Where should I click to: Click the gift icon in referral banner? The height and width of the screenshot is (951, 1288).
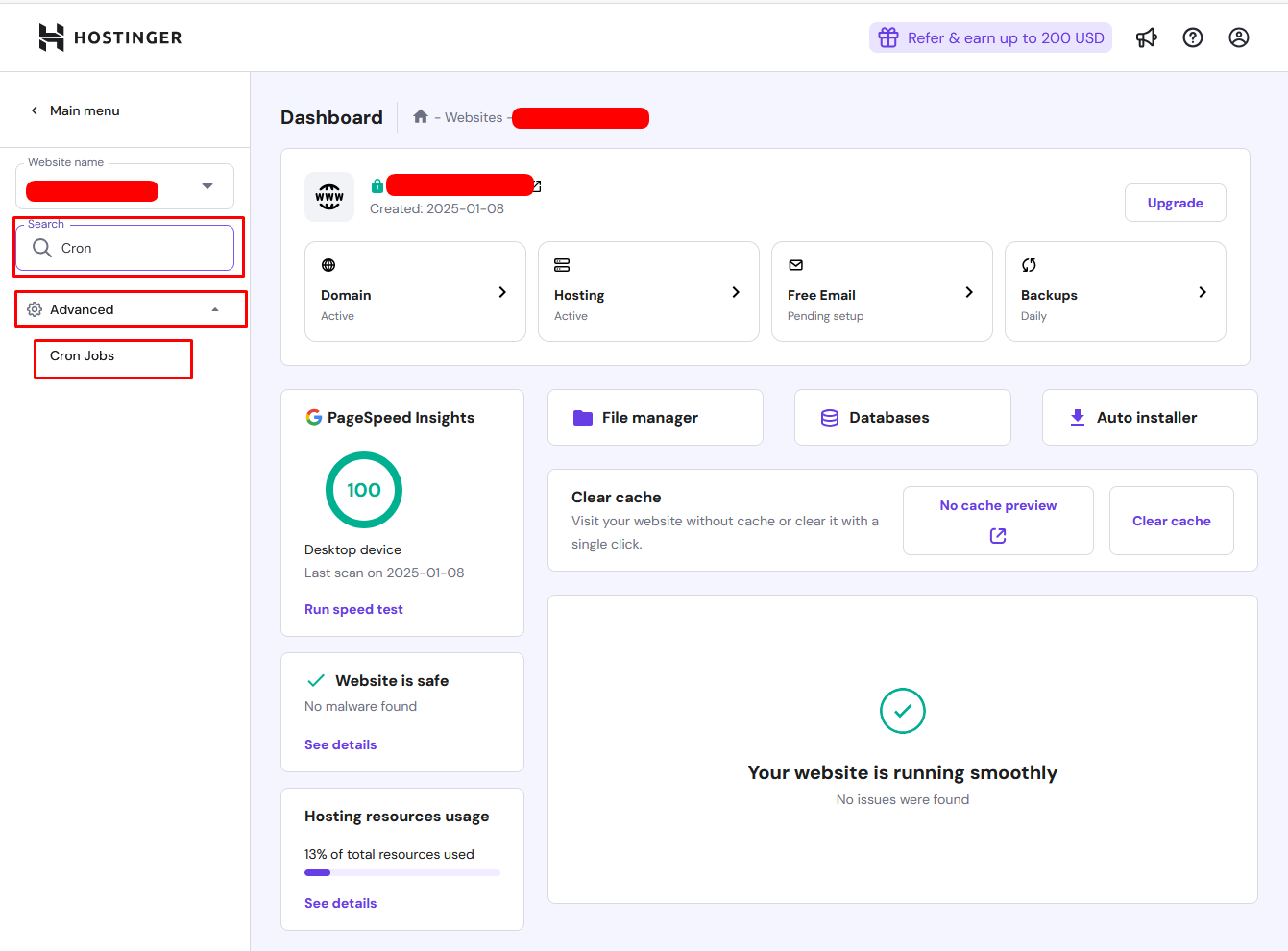[x=888, y=37]
